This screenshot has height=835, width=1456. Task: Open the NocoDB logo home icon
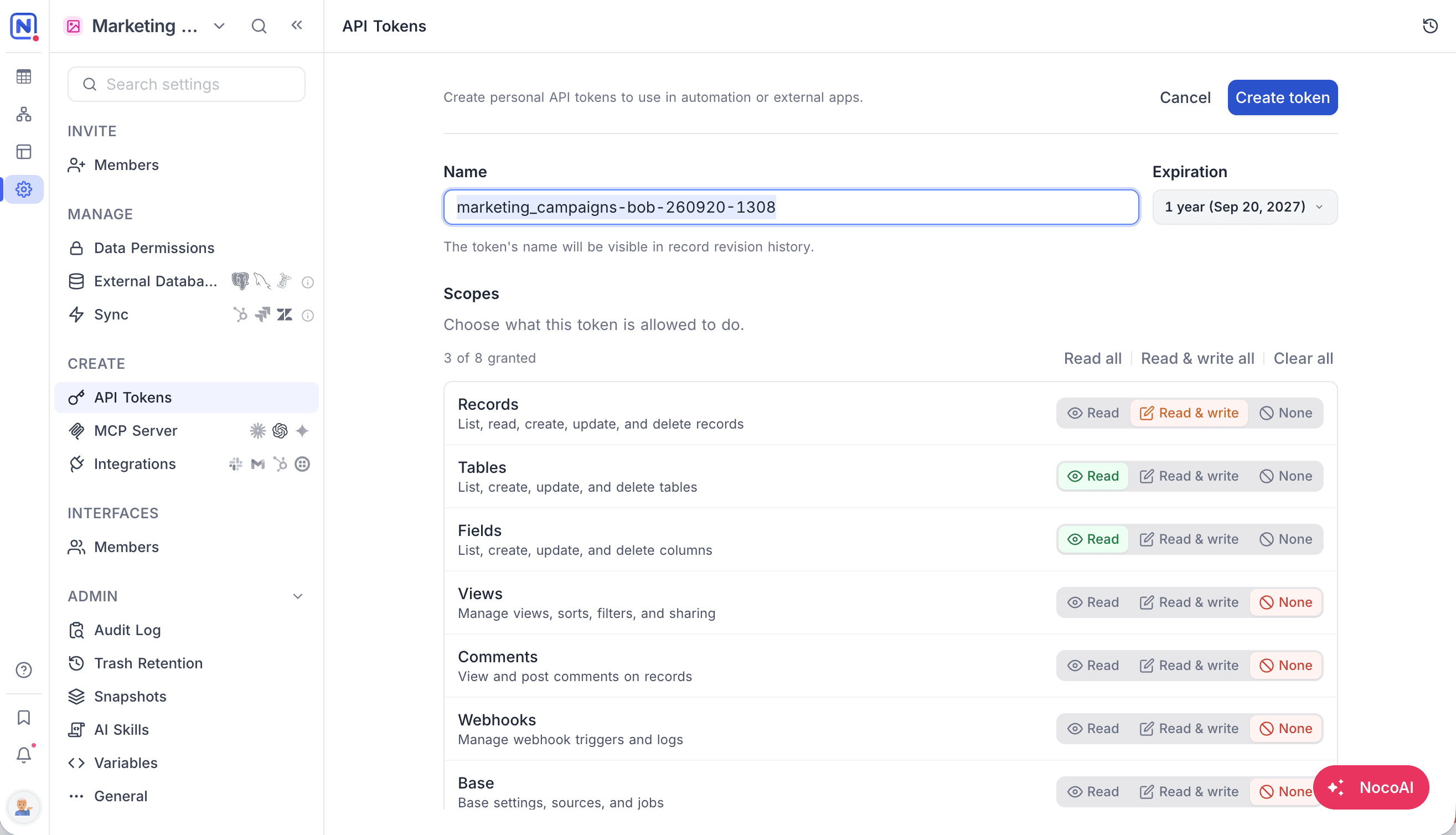pyautogui.click(x=23, y=26)
